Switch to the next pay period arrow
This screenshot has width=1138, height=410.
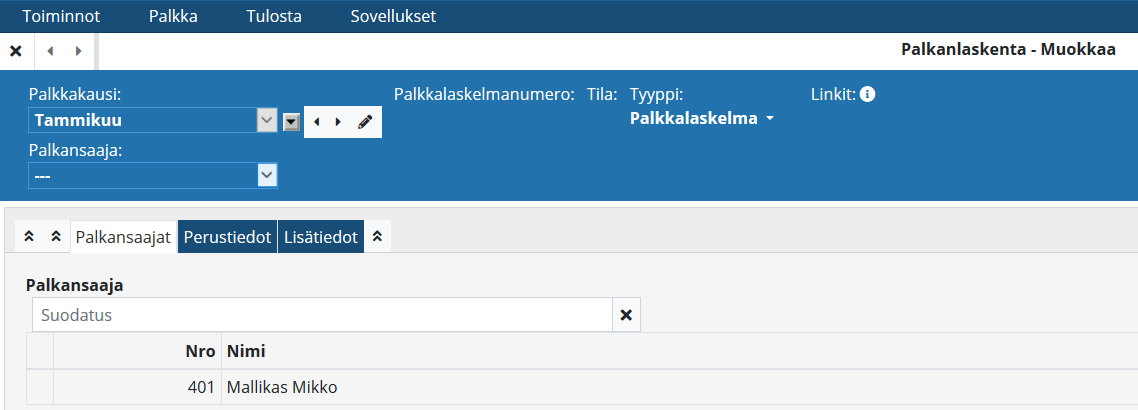point(338,122)
